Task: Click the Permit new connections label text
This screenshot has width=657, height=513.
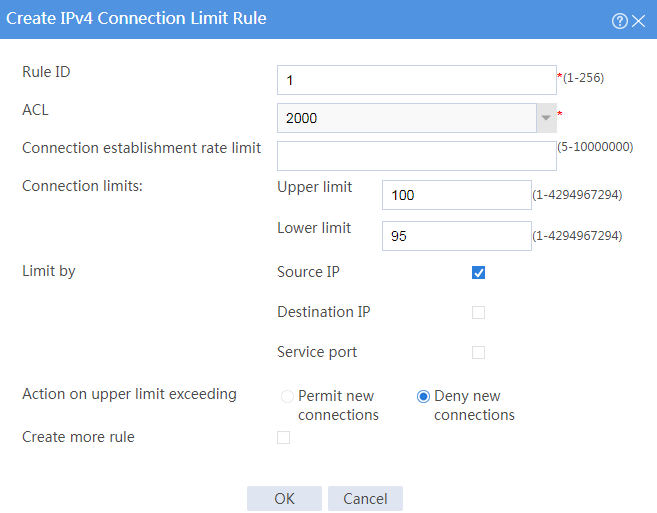Action: pos(338,405)
